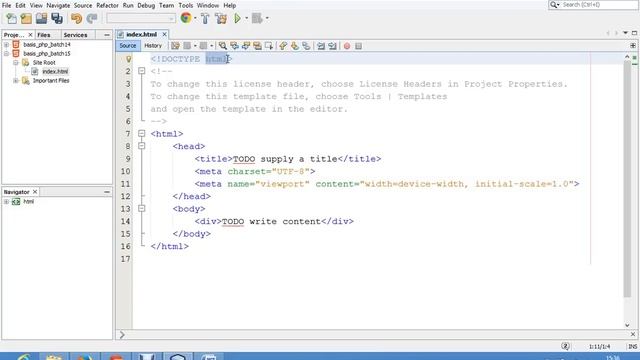Expand the Important Files node

tap(16, 80)
